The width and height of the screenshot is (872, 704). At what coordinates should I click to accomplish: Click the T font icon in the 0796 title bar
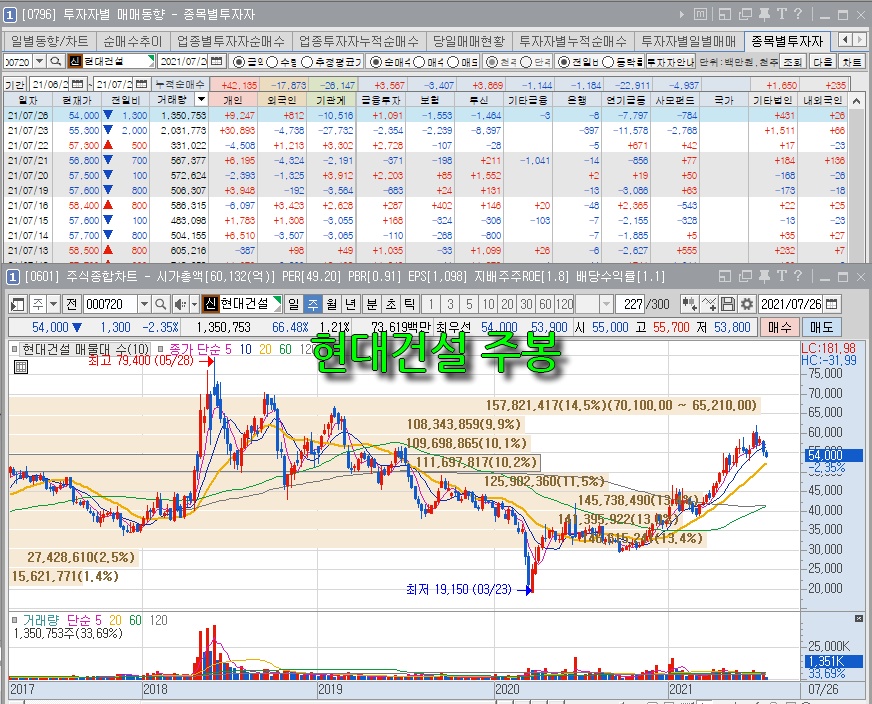point(782,14)
